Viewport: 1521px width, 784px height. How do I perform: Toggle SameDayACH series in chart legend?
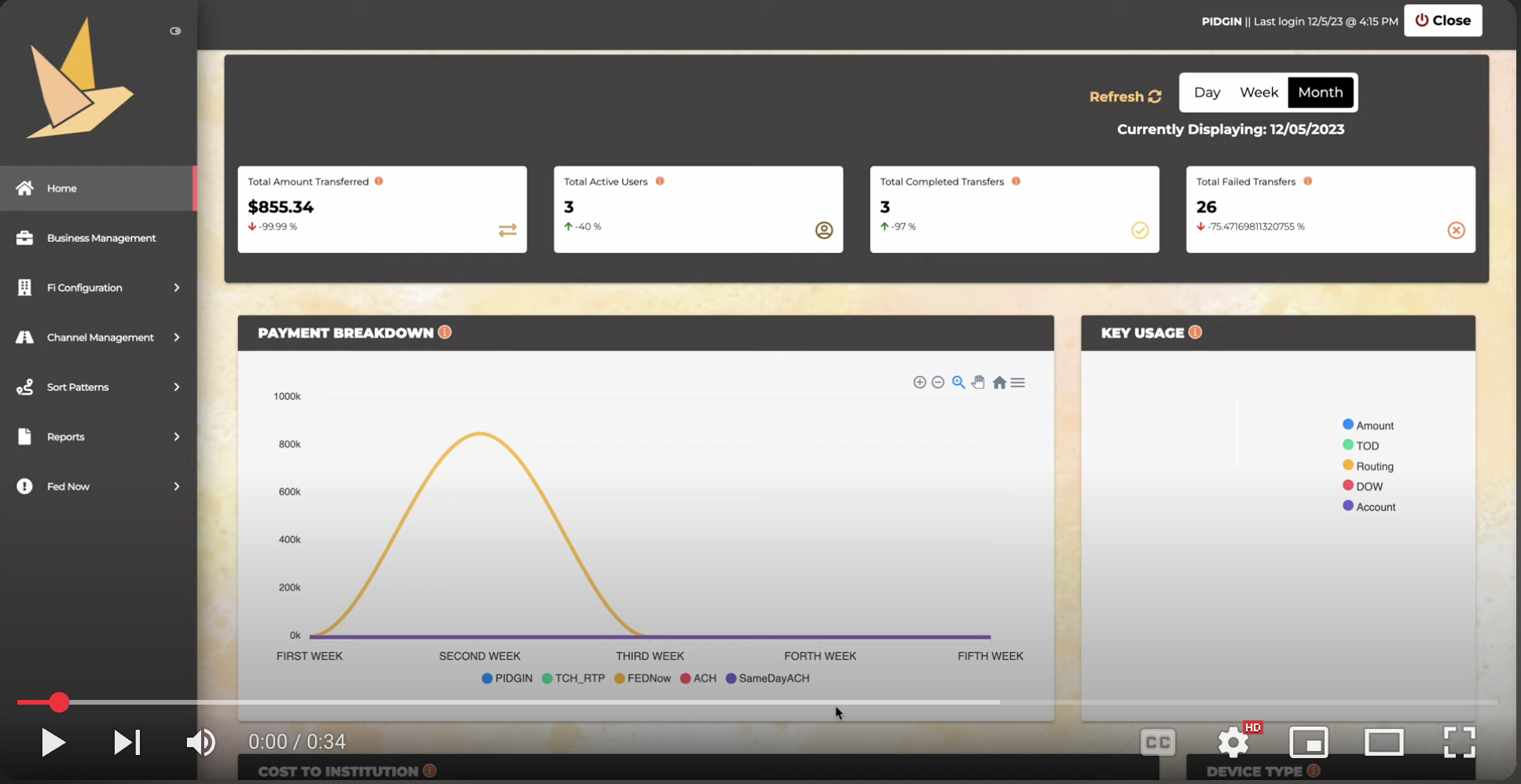click(768, 678)
